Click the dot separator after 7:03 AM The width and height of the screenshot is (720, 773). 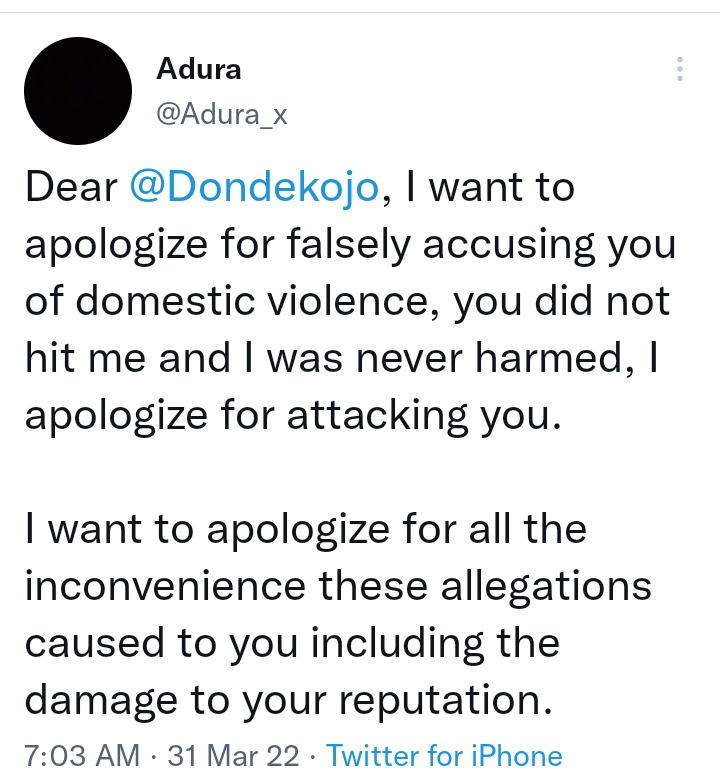point(155,755)
